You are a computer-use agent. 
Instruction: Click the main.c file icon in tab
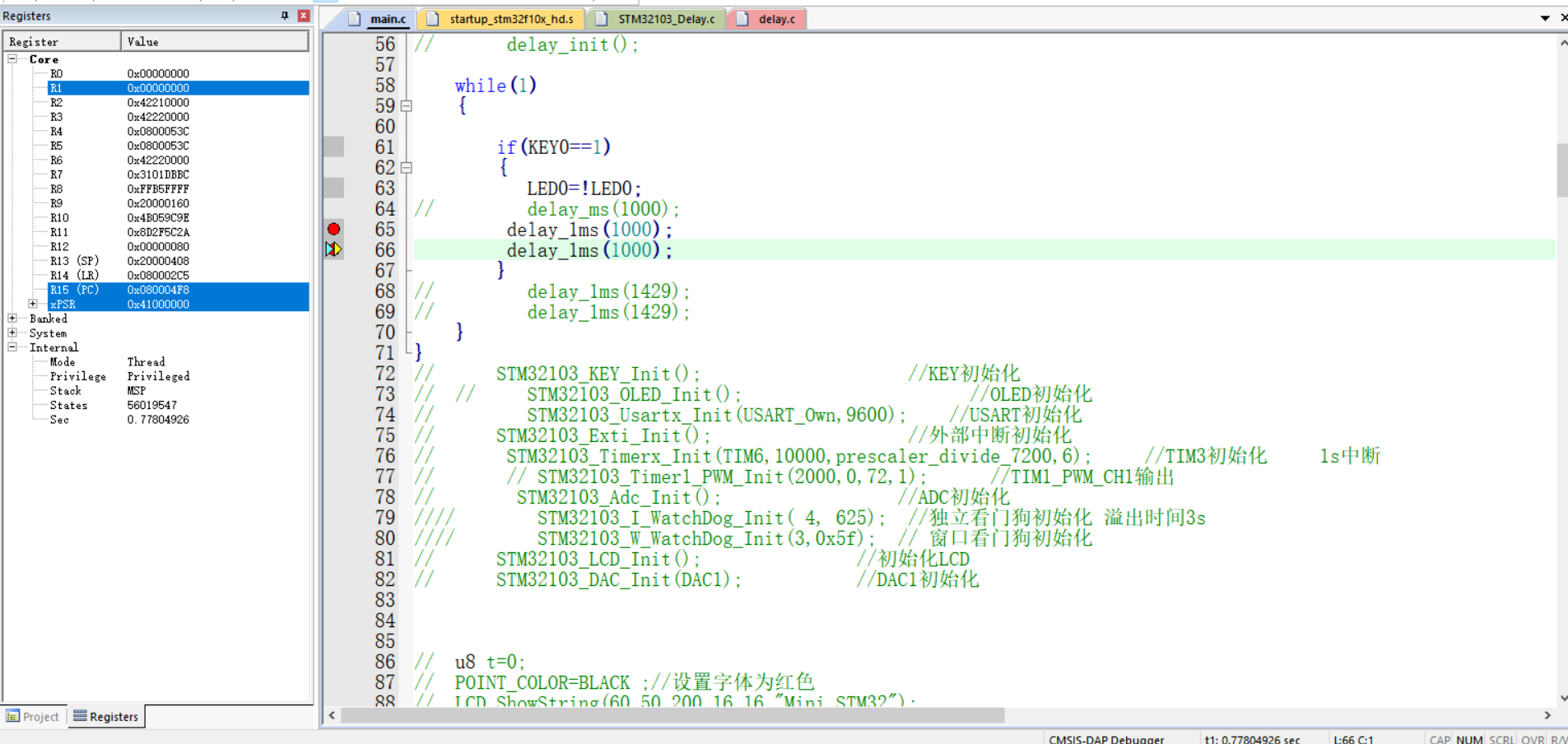355,19
